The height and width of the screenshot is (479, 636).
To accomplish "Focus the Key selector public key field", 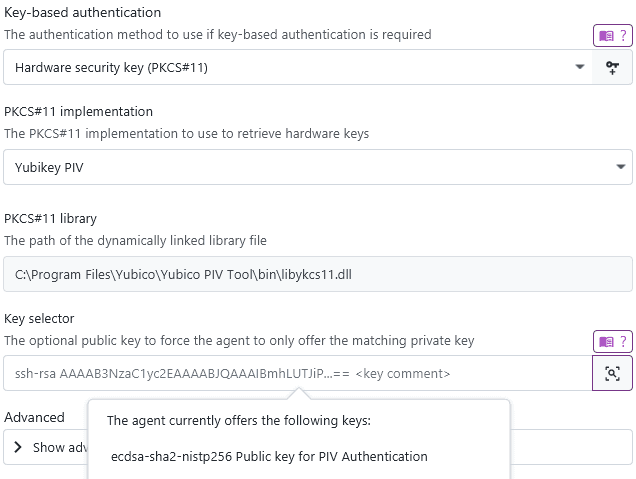I will click(298, 373).
